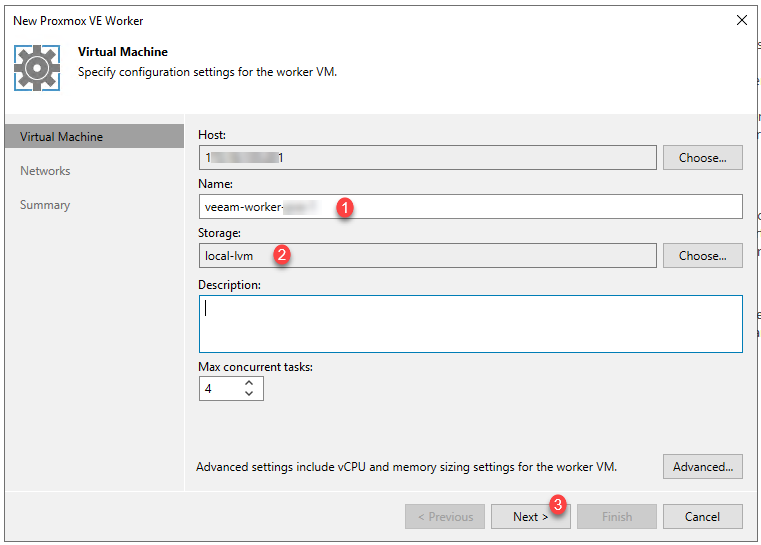Click the advanced settings description text
The width and height of the screenshot is (761, 545).
click(x=406, y=467)
